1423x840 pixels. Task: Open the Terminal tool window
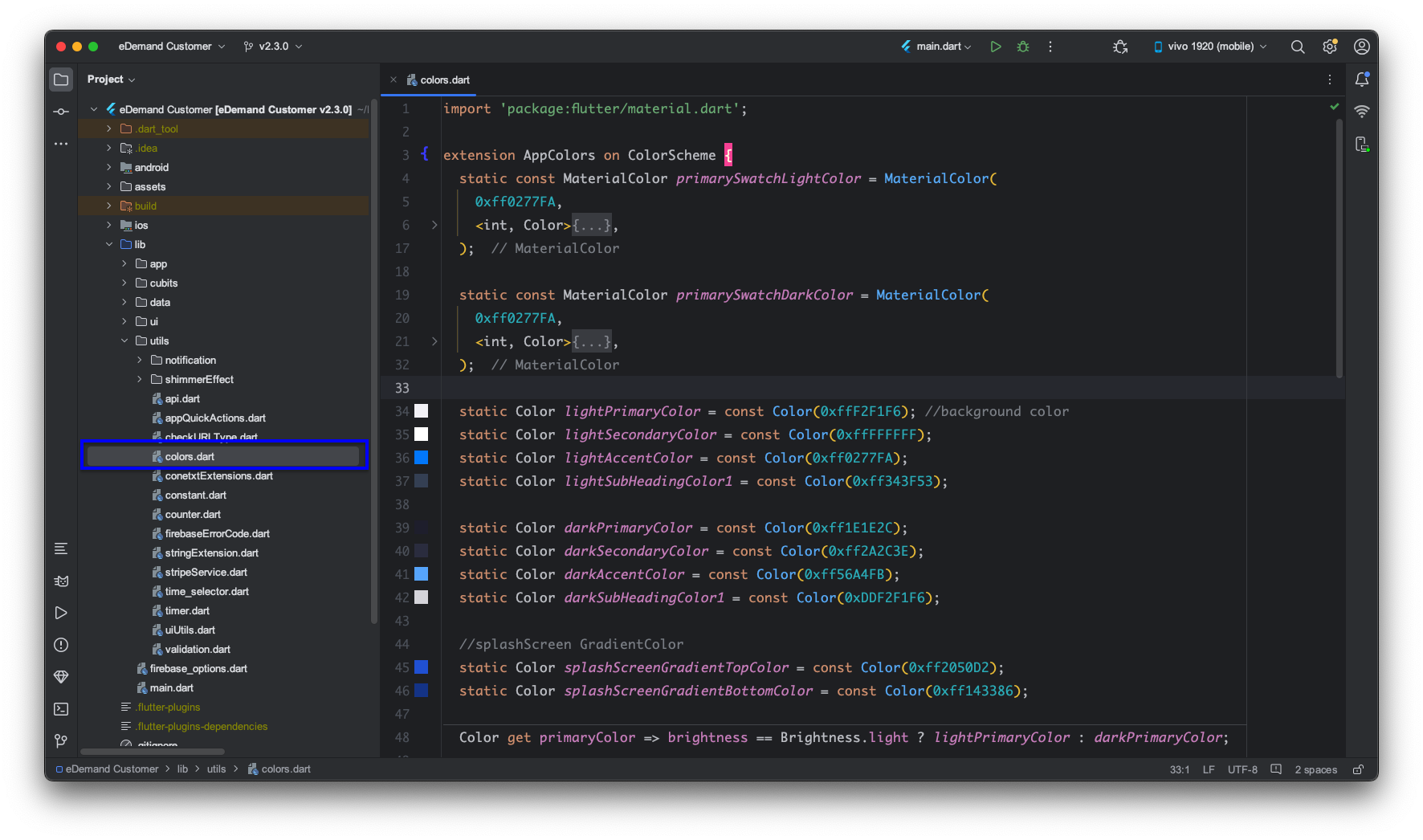(x=61, y=709)
